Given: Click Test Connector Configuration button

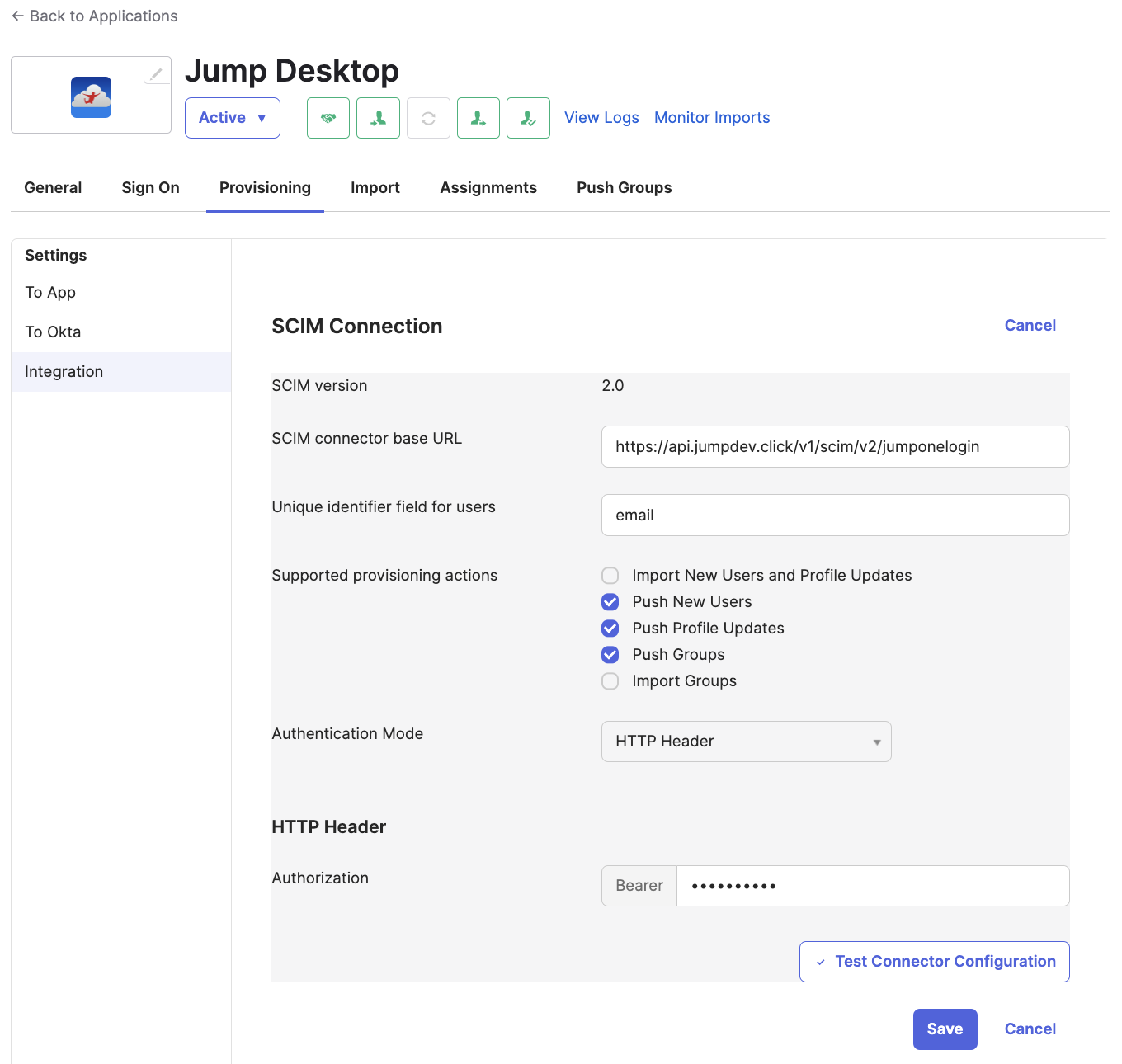Looking at the screenshot, I should [935, 962].
